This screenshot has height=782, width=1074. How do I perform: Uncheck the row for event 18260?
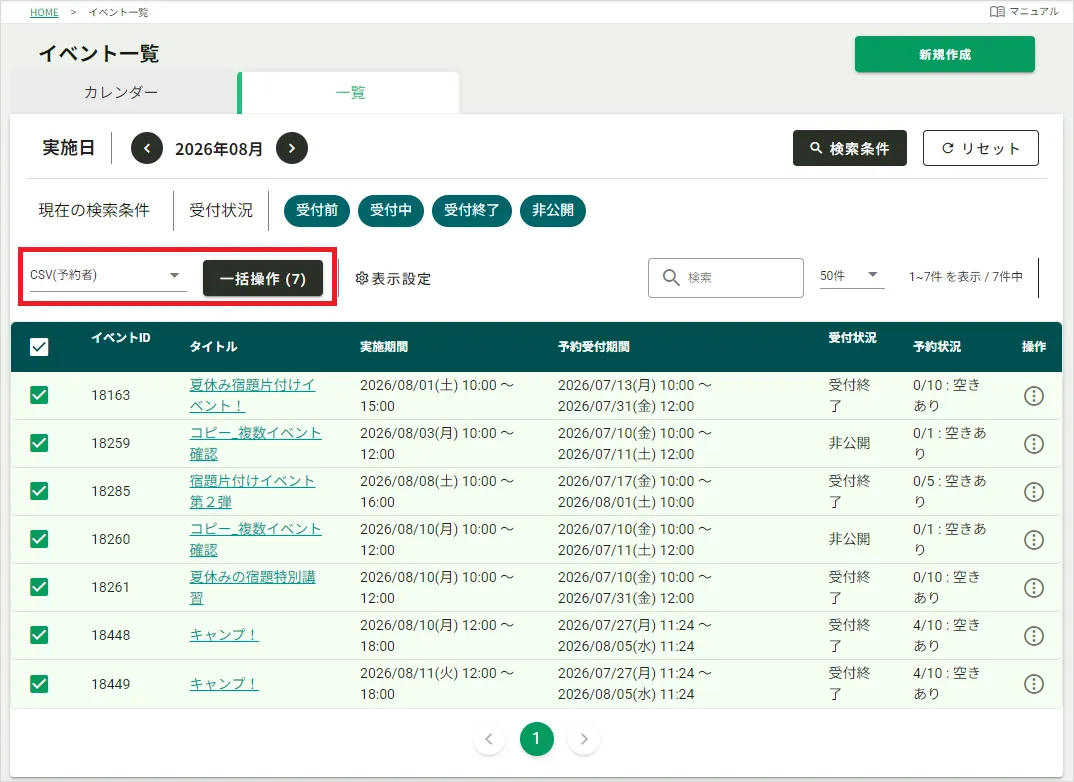pyautogui.click(x=39, y=539)
